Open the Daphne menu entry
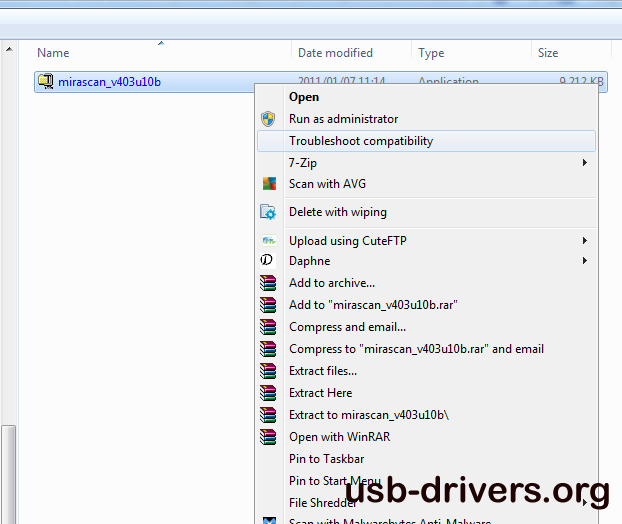622x524 pixels. pos(426,261)
